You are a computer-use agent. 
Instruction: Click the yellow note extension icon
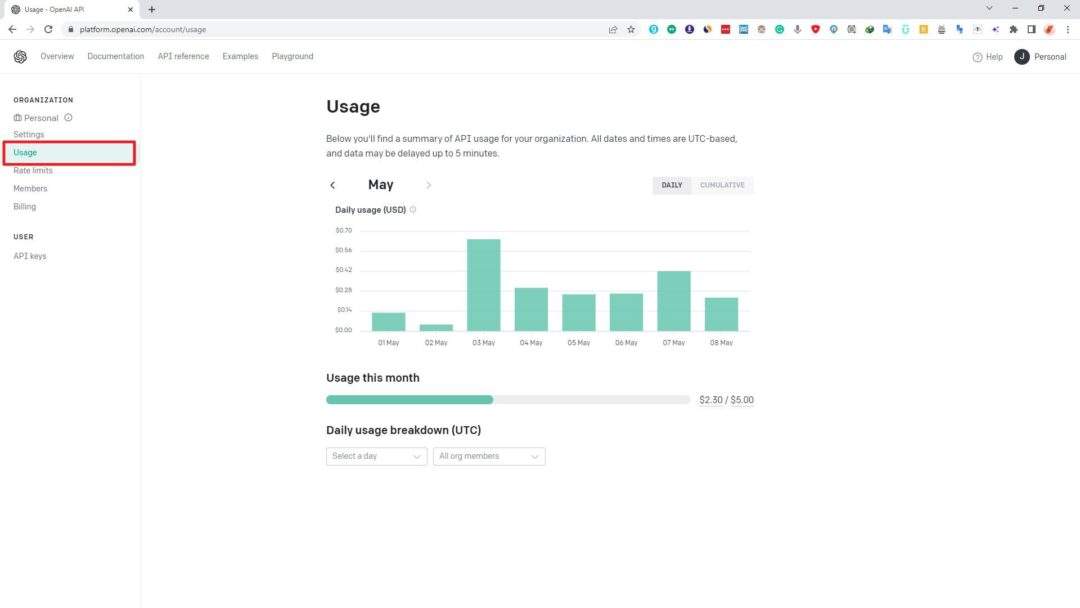pos(924,30)
